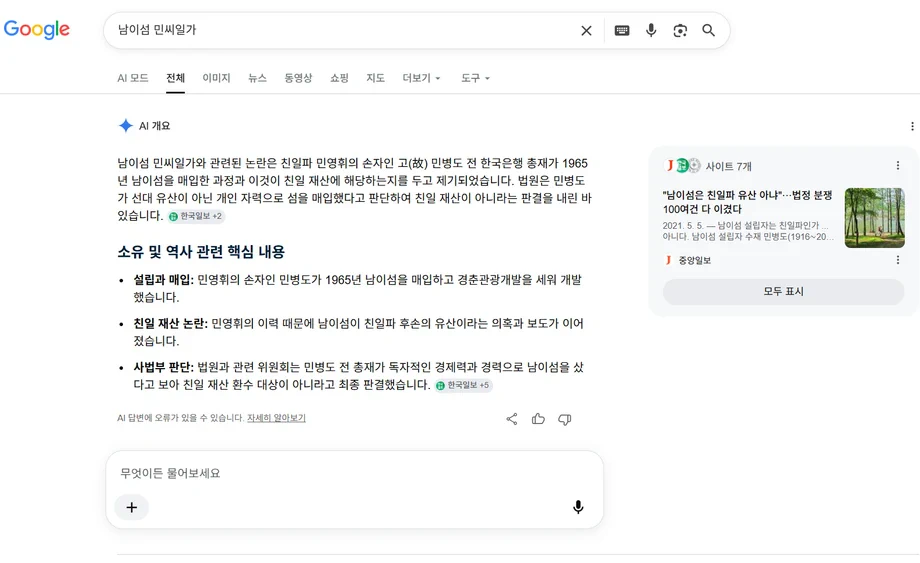Click the site favicons cluster beside 사이트 7개
This screenshot has width=920, height=563.
pyautogui.click(x=682, y=166)
